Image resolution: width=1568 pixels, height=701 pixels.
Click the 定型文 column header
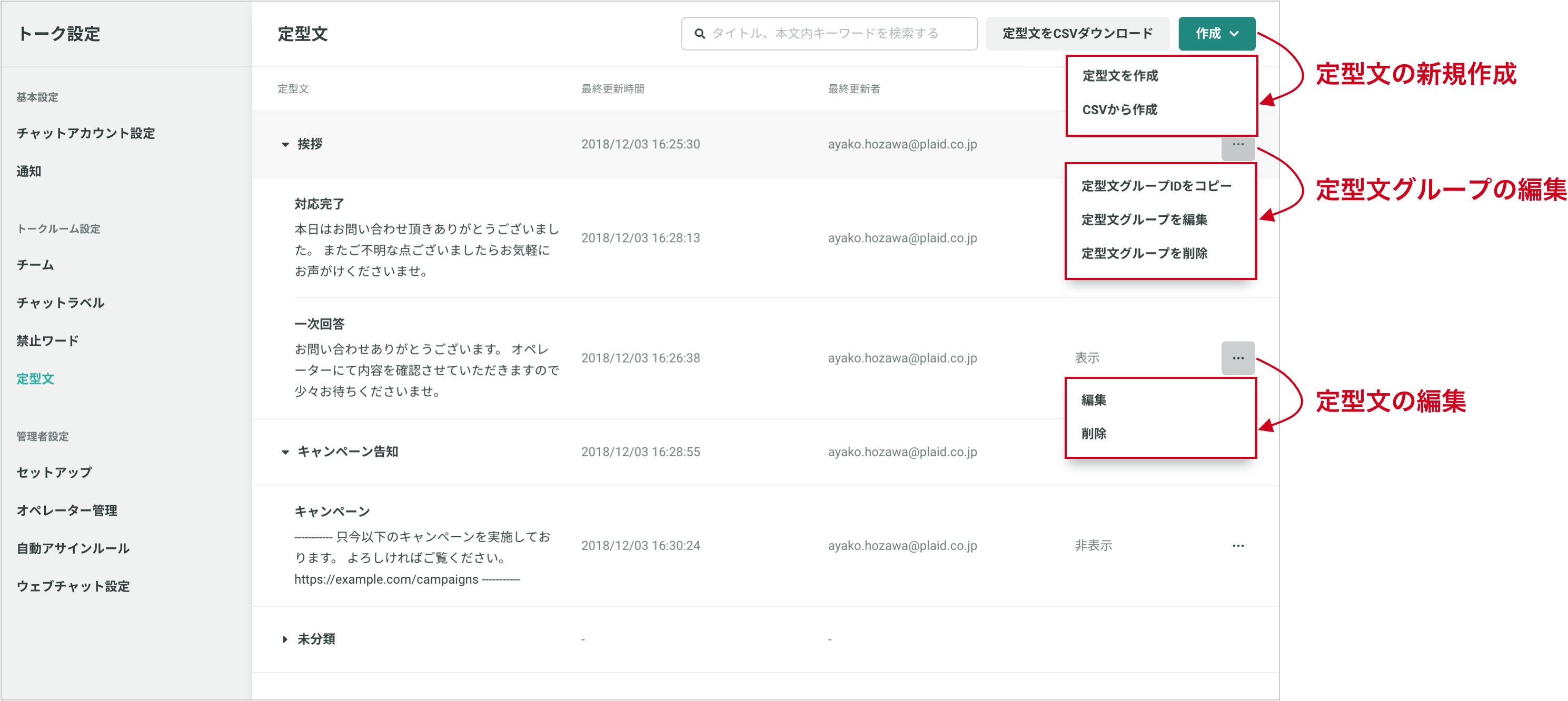293,89
